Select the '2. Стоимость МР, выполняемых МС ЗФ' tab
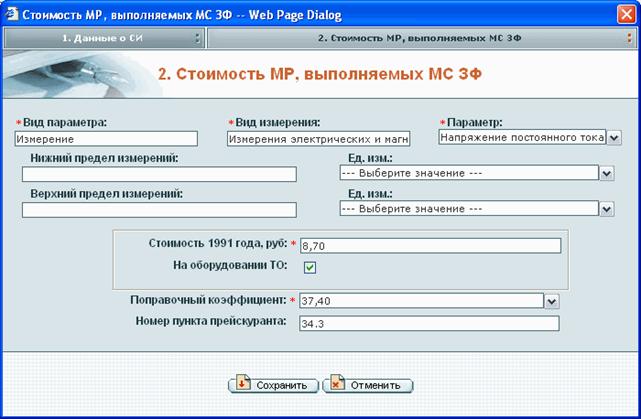Image resolution: width=641 pixels, height=419 pixels. point(422,38)
